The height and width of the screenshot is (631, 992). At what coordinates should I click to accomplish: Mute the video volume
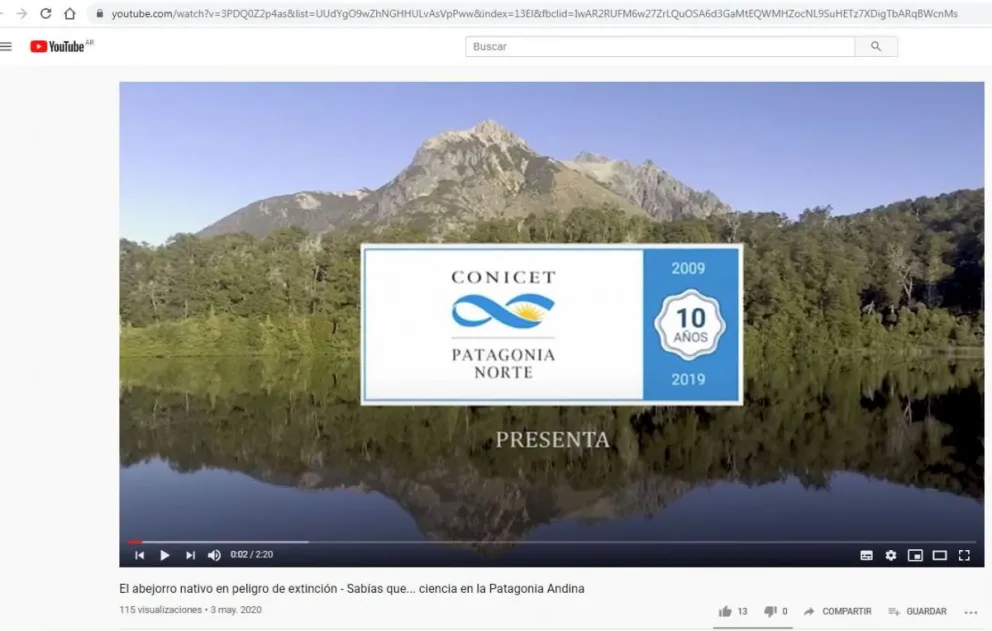pos(214,555)
